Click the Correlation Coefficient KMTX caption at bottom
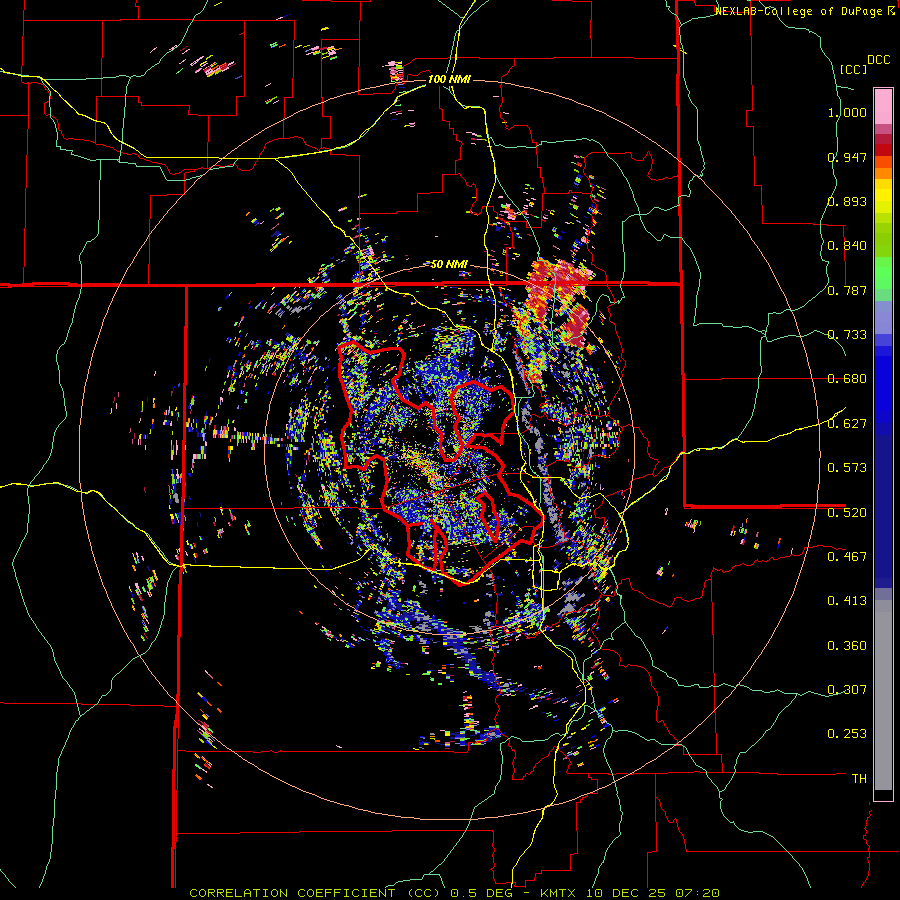 point(454,893)
